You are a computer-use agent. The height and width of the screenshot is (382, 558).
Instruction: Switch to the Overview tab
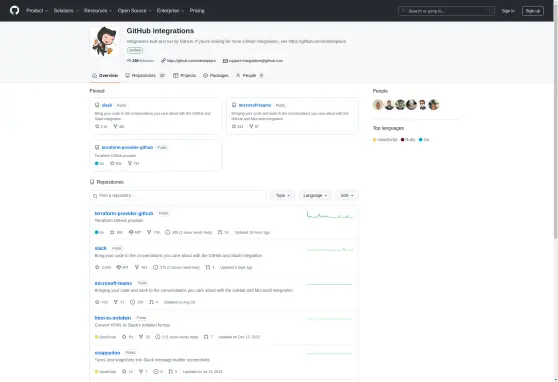(105, 75)
